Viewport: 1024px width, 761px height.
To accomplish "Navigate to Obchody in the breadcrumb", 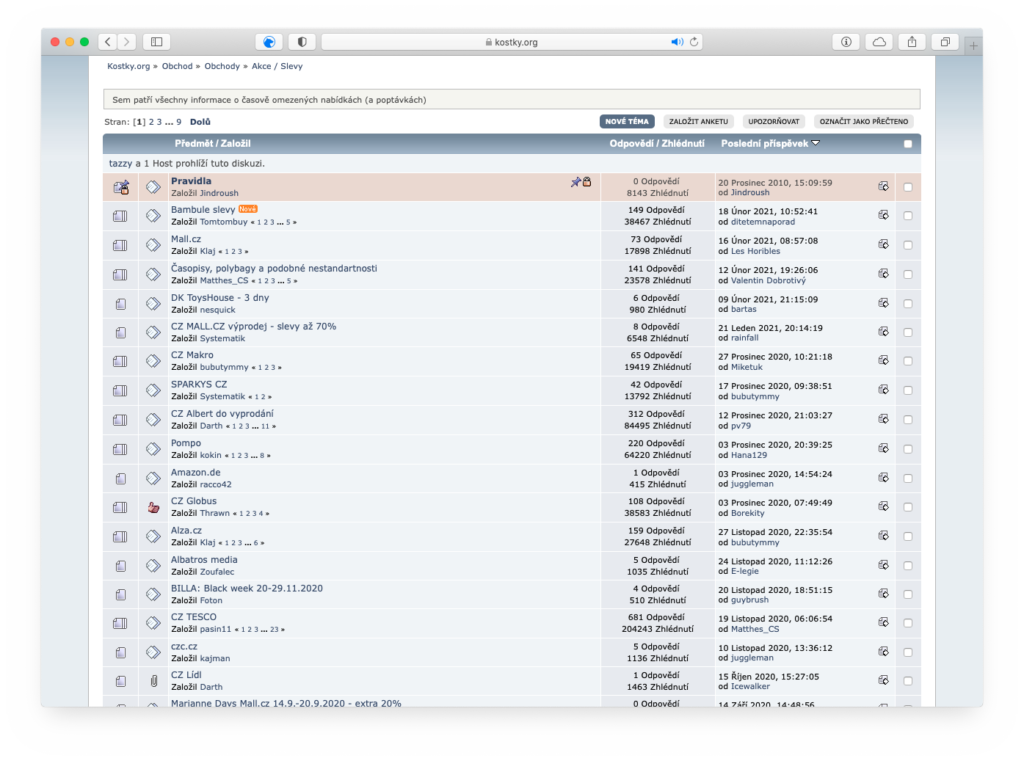I will tap(222, 66).
